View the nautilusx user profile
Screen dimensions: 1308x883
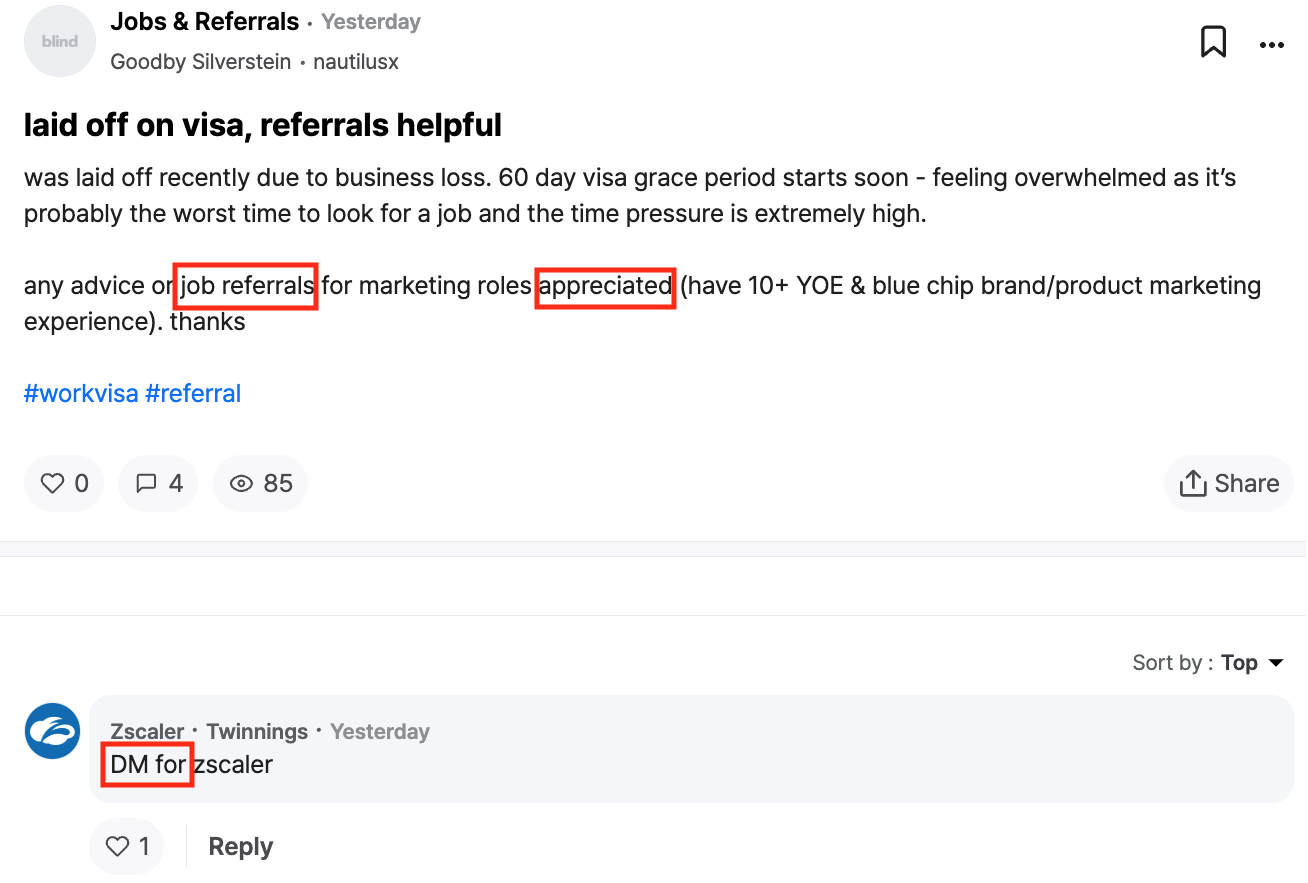pyautogui.click(x=355, y=62)
